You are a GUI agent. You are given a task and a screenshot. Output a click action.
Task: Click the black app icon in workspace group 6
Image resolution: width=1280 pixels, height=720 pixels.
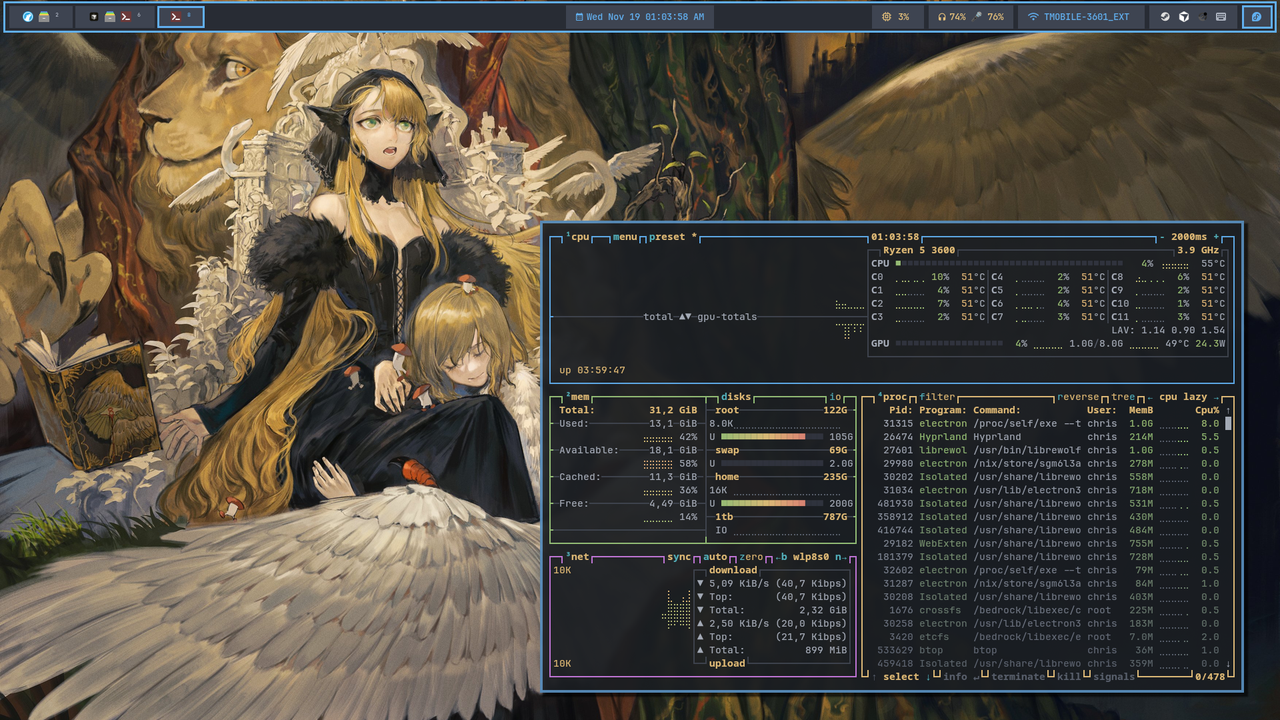point(94,17)
